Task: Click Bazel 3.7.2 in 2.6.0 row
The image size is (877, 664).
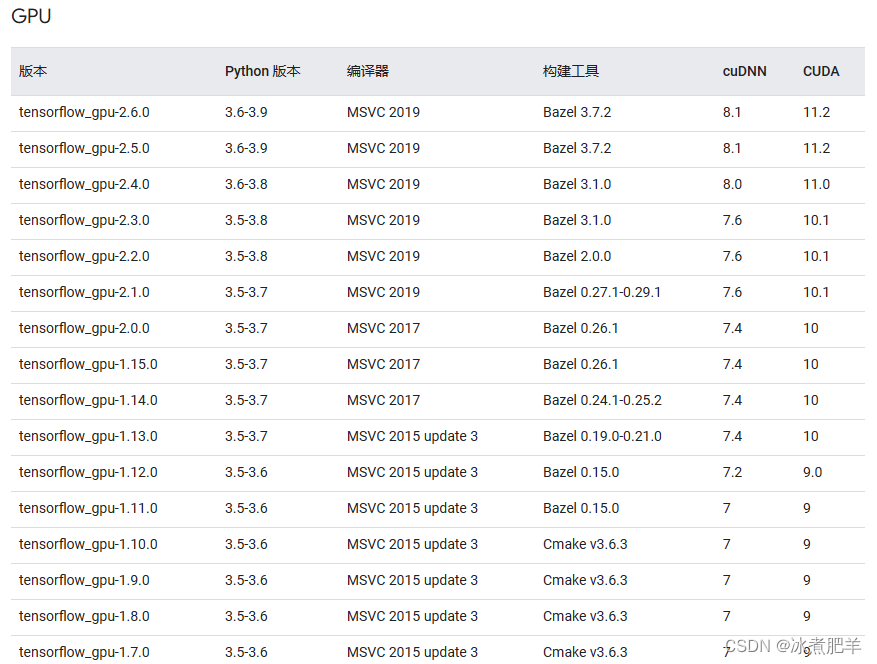Action: [x=577, y=112]
